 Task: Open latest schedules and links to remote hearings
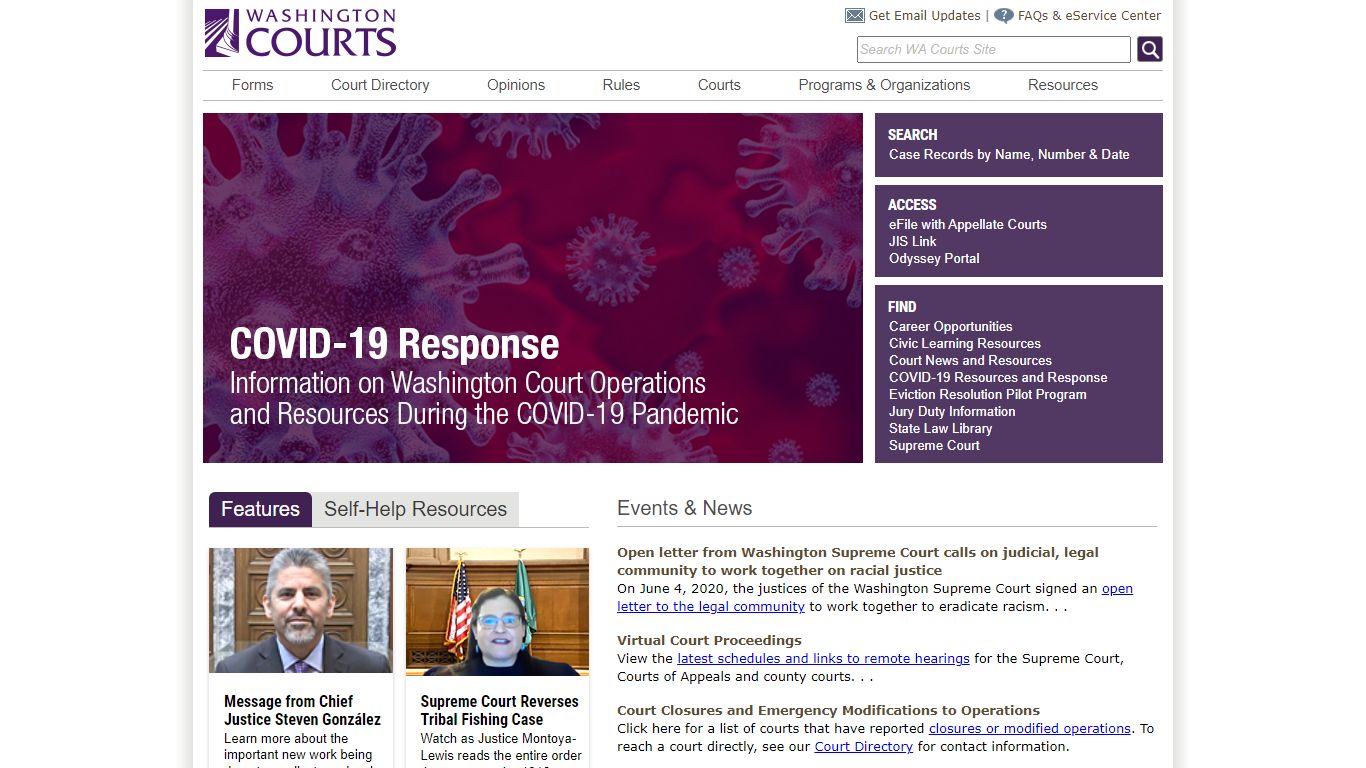point(823,659)
